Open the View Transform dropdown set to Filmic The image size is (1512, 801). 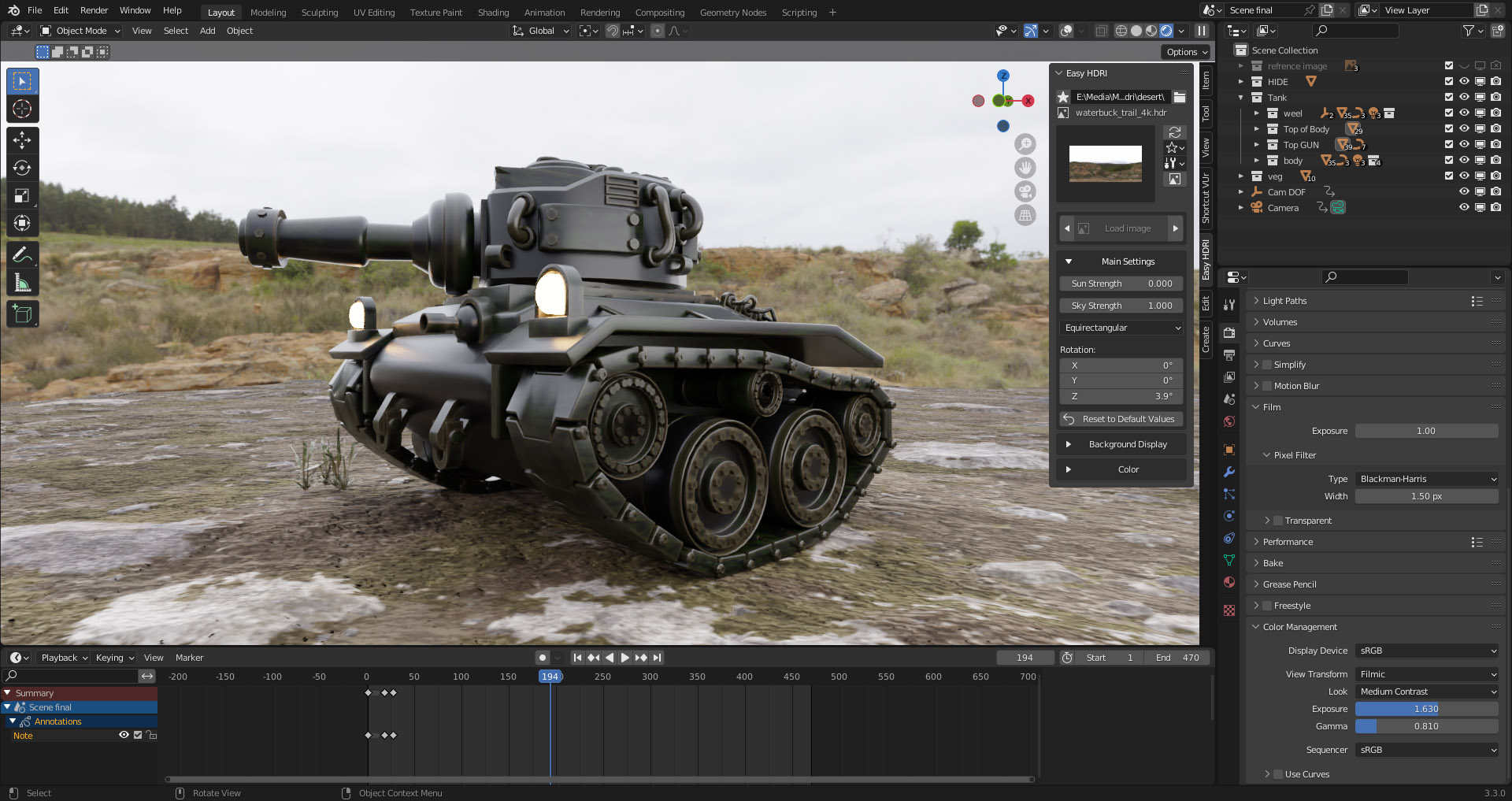(1426, 673)
